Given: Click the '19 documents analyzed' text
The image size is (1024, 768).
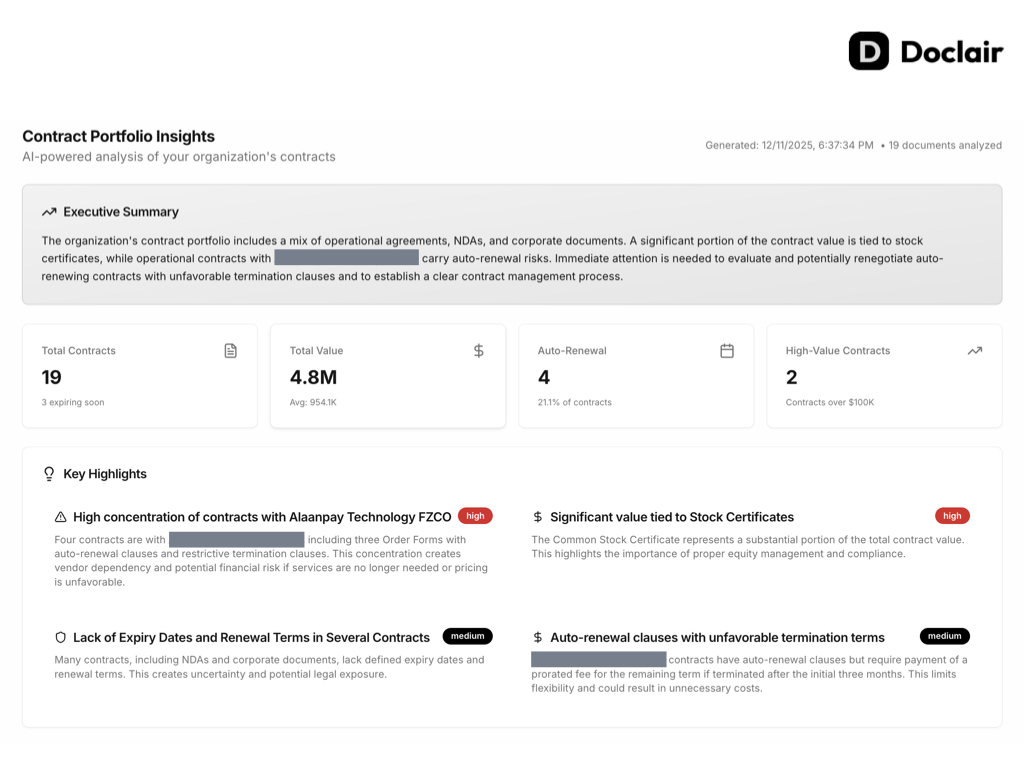Looking at the screenshot, I should tap(945, 145).
